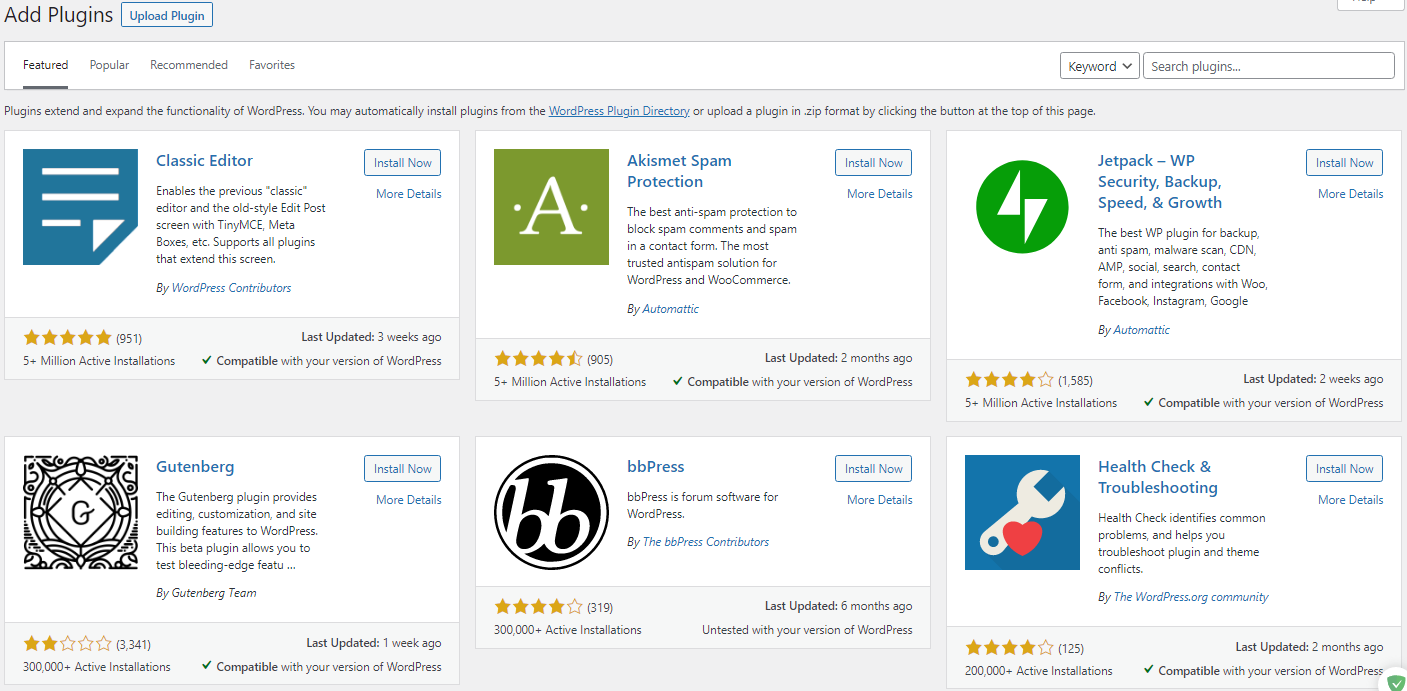Click the Gutenberg ornate 'G' plugin icon

point(80,513)
